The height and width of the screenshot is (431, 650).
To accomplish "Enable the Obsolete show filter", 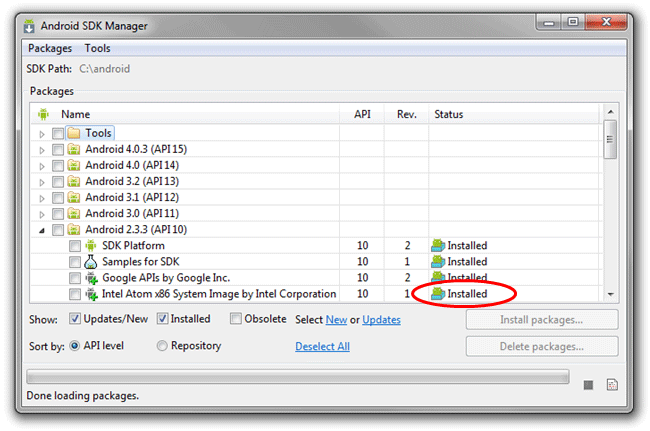I will [236, 319].
